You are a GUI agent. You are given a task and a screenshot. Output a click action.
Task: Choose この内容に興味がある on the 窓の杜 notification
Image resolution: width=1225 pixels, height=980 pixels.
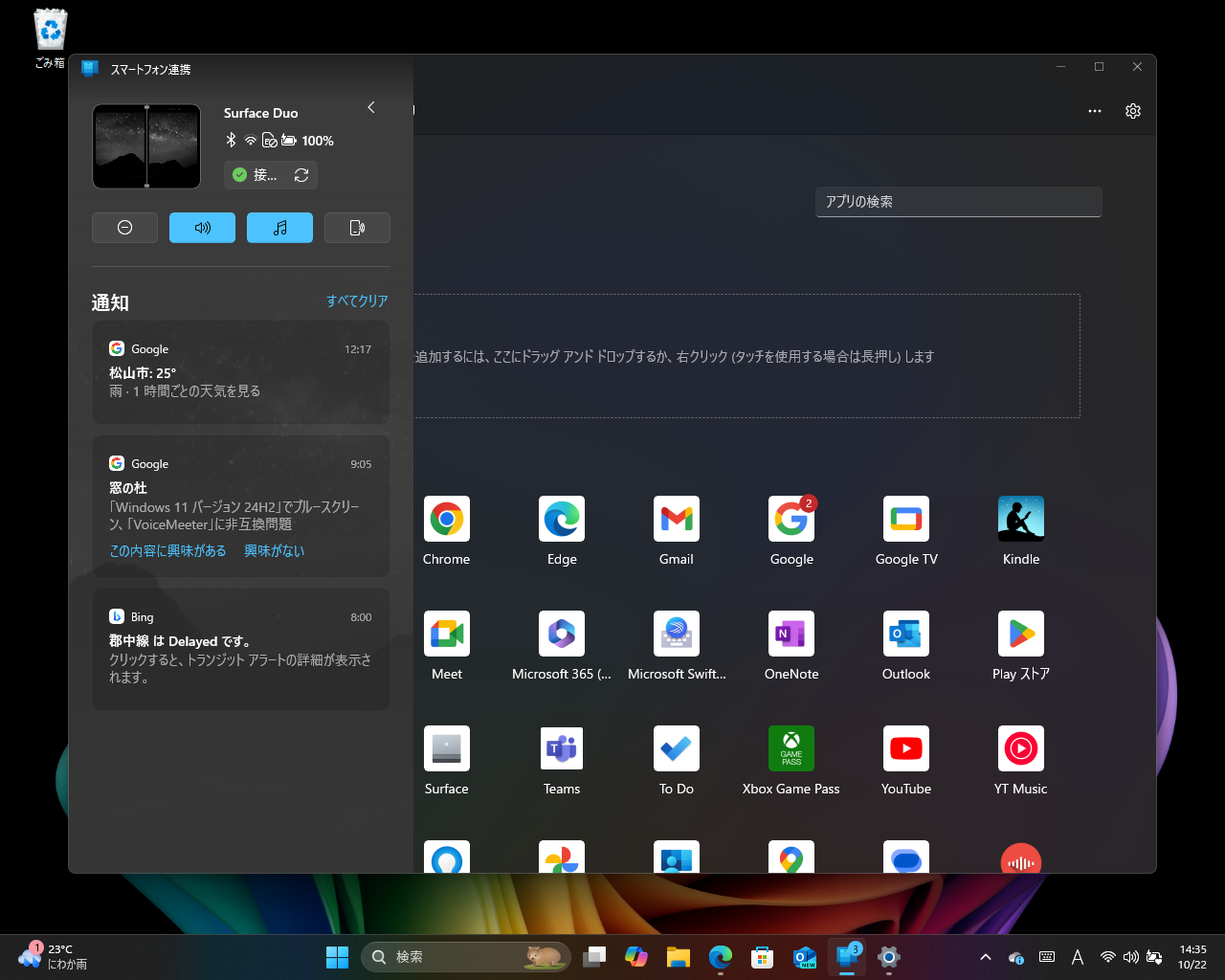167,550
